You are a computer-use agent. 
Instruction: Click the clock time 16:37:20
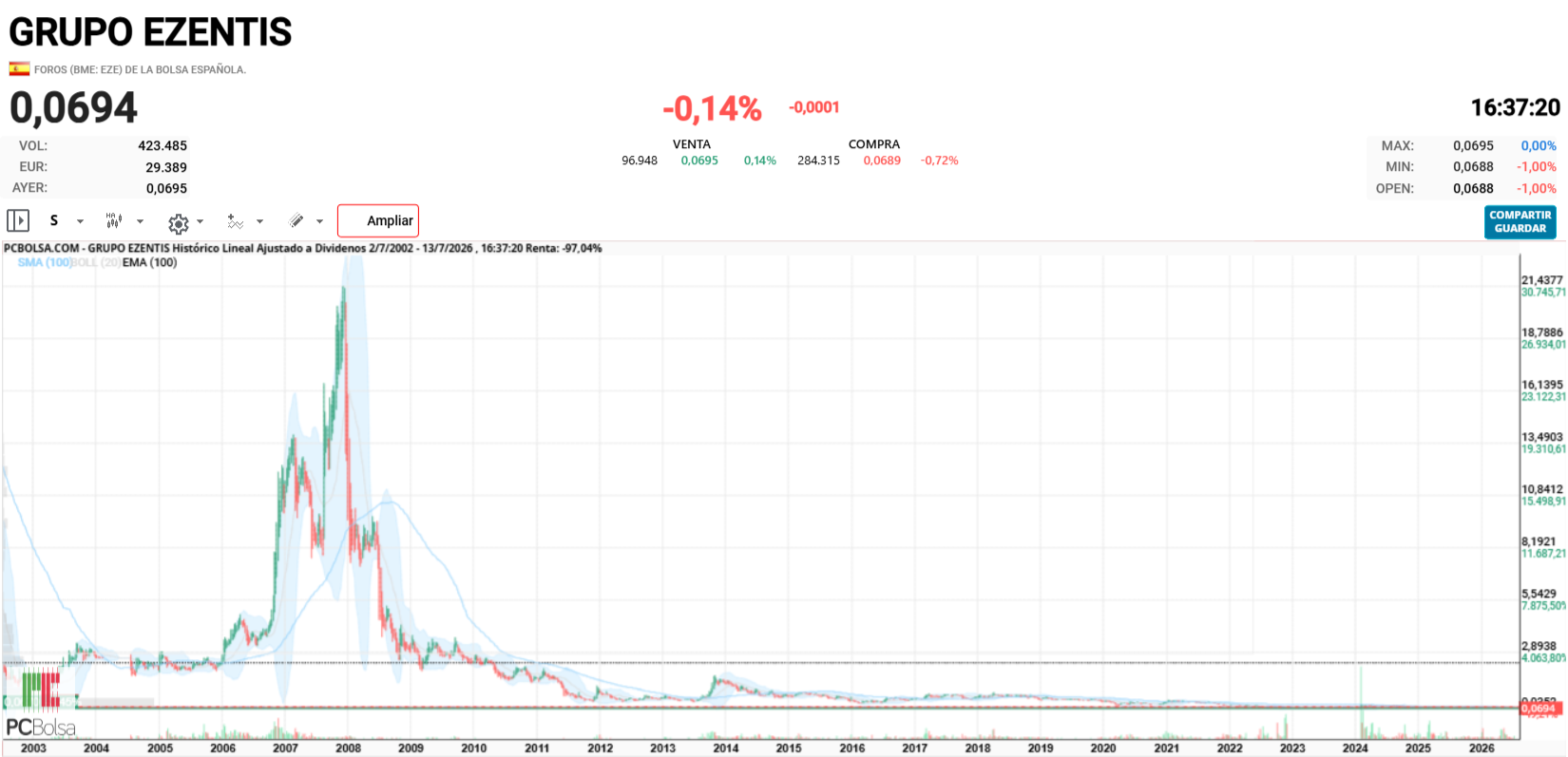[1516, 107]
